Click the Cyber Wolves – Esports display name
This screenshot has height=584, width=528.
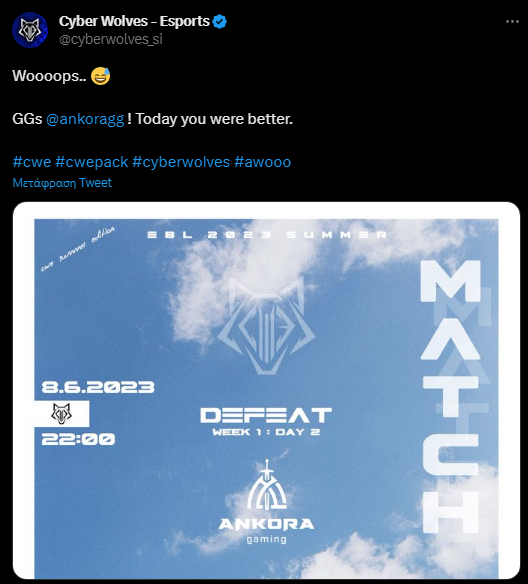(134, 22)
